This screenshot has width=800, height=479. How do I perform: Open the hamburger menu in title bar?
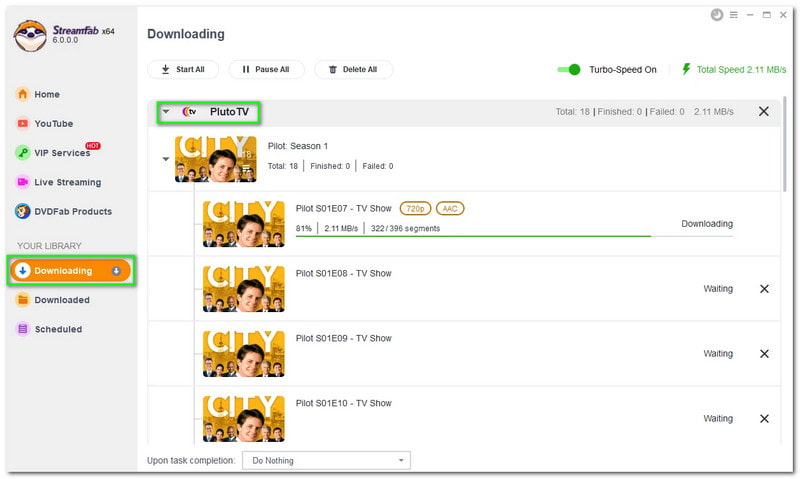coord(734,15)
